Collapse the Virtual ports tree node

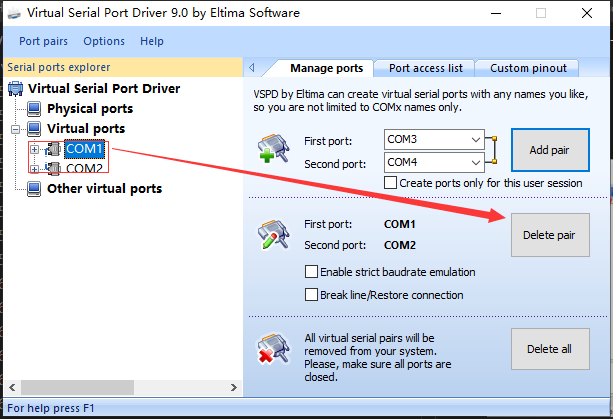point(15,129)
